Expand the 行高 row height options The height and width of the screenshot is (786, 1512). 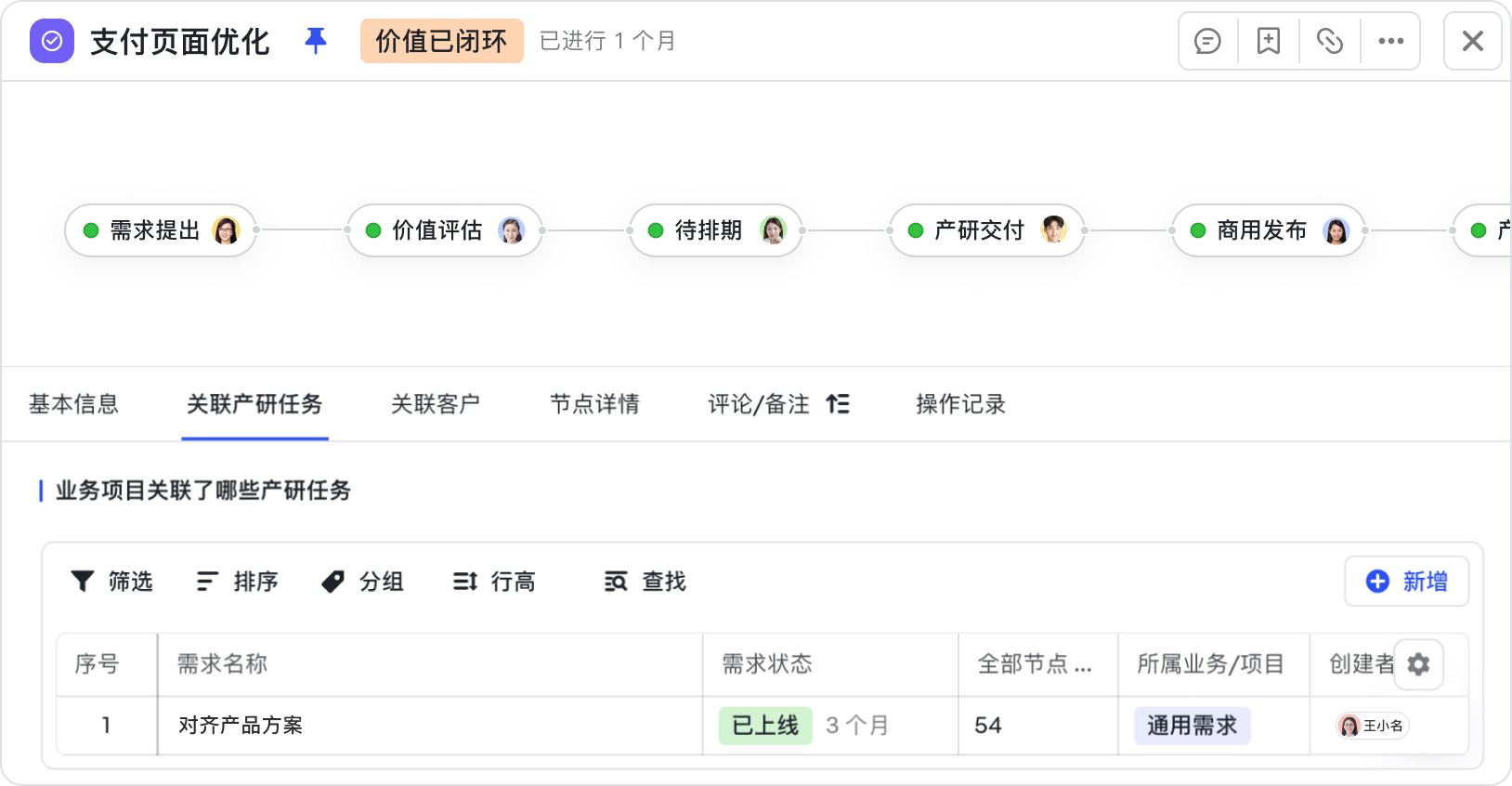pyautogui.click(x=494, y=582)
